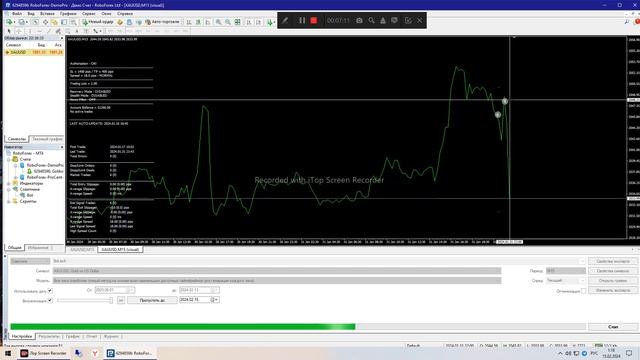Select the crosshair tool
Image resolution: width=640 pixels, height=360 pixels.
19,31
